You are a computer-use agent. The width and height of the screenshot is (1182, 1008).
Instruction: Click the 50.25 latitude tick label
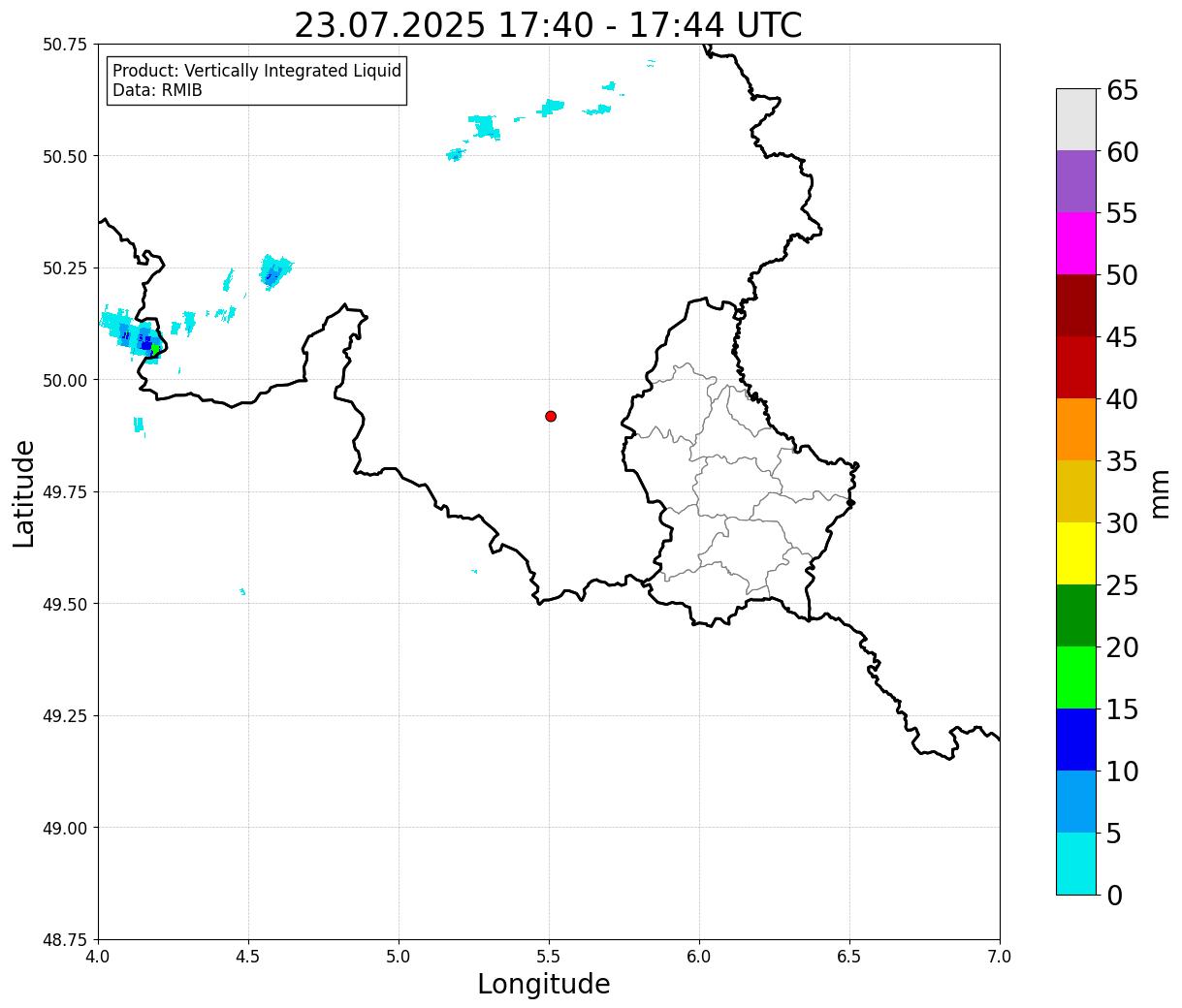[64, 268]
